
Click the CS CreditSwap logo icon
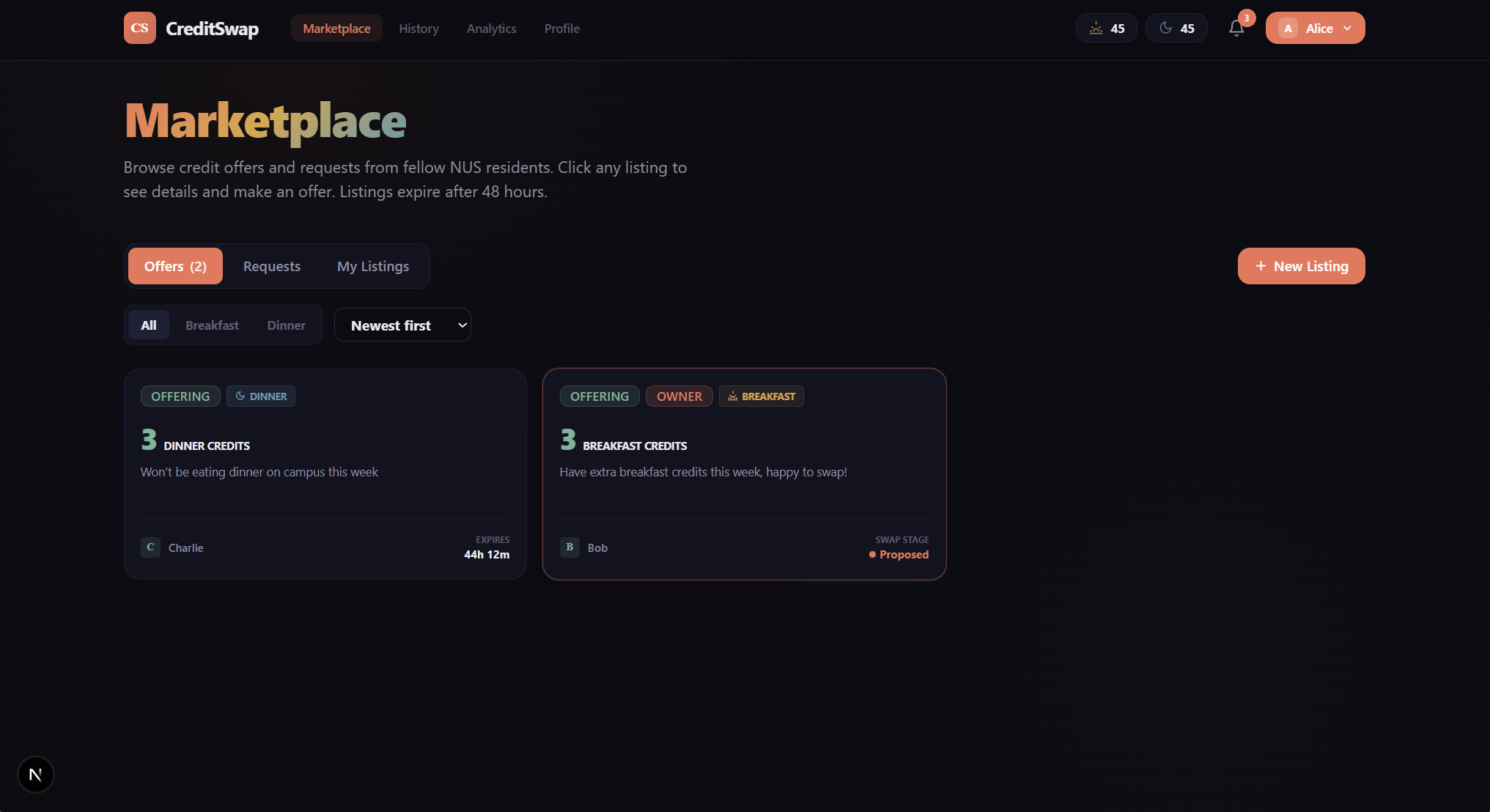139,28
